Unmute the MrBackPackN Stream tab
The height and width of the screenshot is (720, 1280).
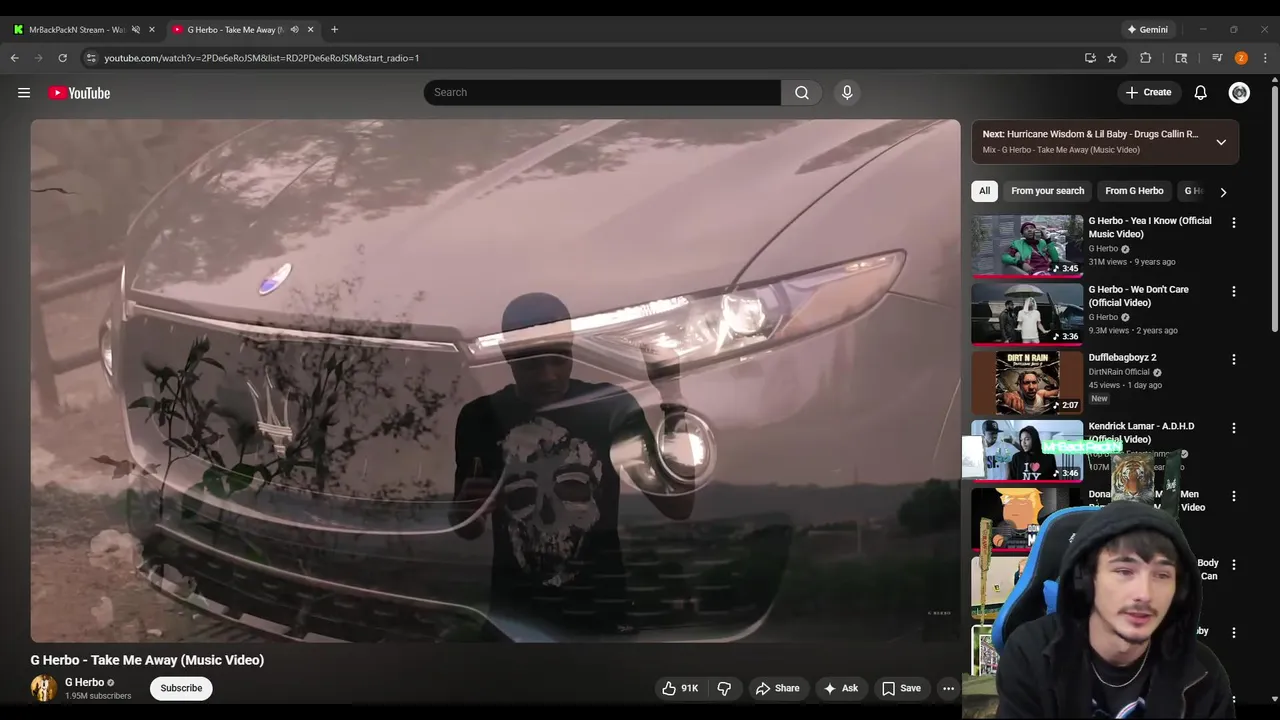pyautogui.click(x=136, y=29)
